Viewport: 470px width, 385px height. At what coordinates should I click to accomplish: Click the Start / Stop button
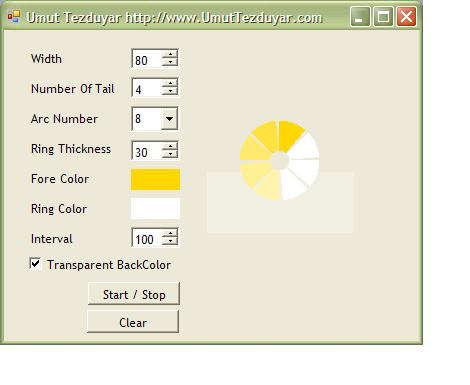(x=134, y=294)
